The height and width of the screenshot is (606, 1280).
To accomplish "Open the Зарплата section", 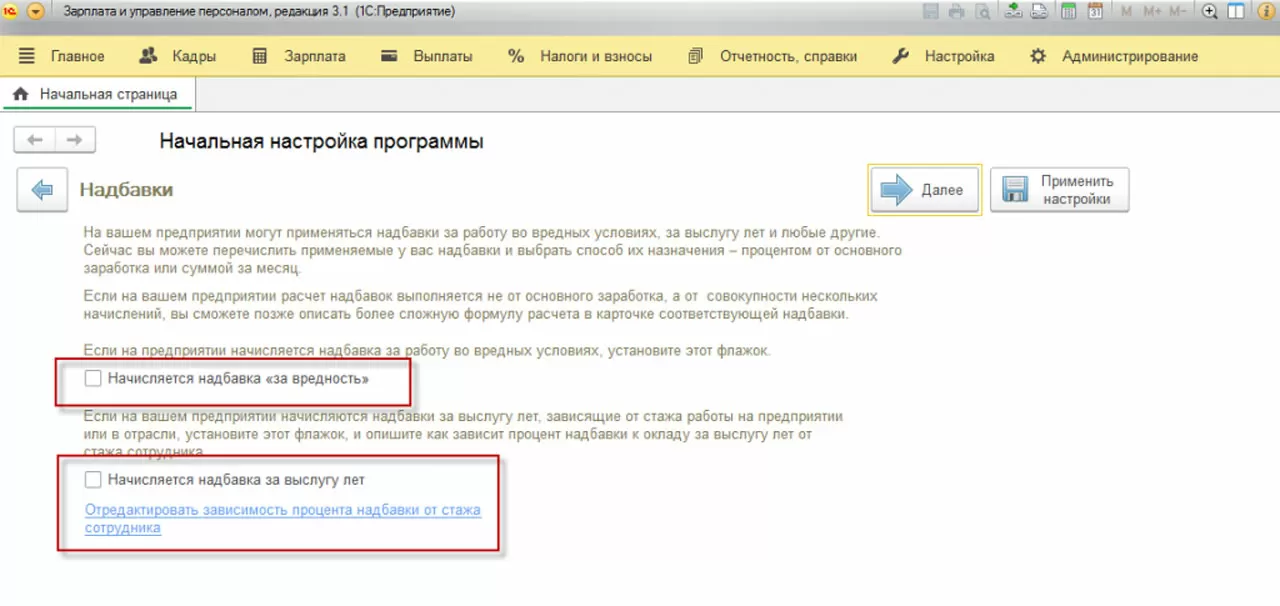I will click(298, 56).
